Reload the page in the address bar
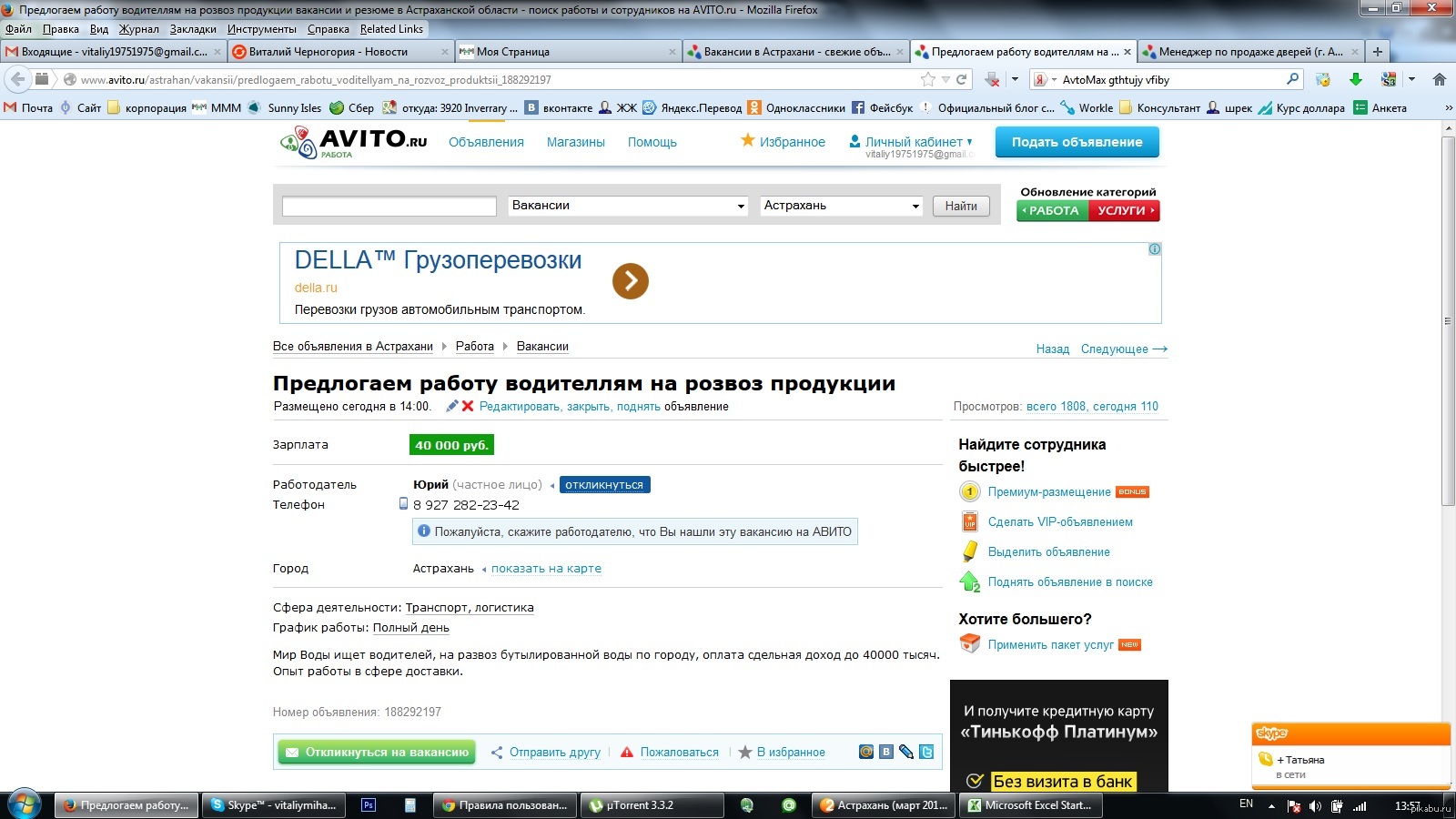Image resolution: width=1456 pixels, height=819 pixels. click(961, 79)
